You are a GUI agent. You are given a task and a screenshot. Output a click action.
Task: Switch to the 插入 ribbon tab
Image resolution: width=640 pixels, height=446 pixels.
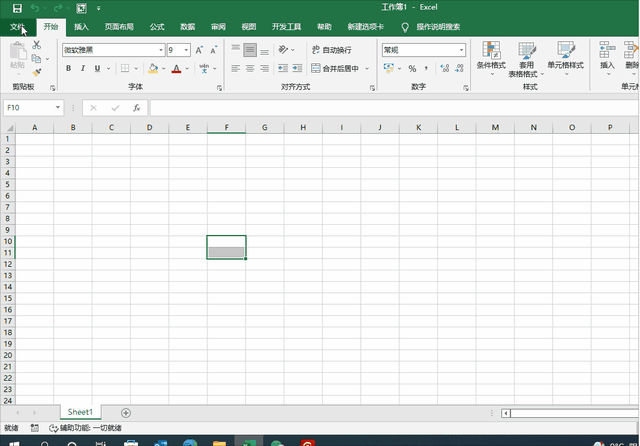81,27
